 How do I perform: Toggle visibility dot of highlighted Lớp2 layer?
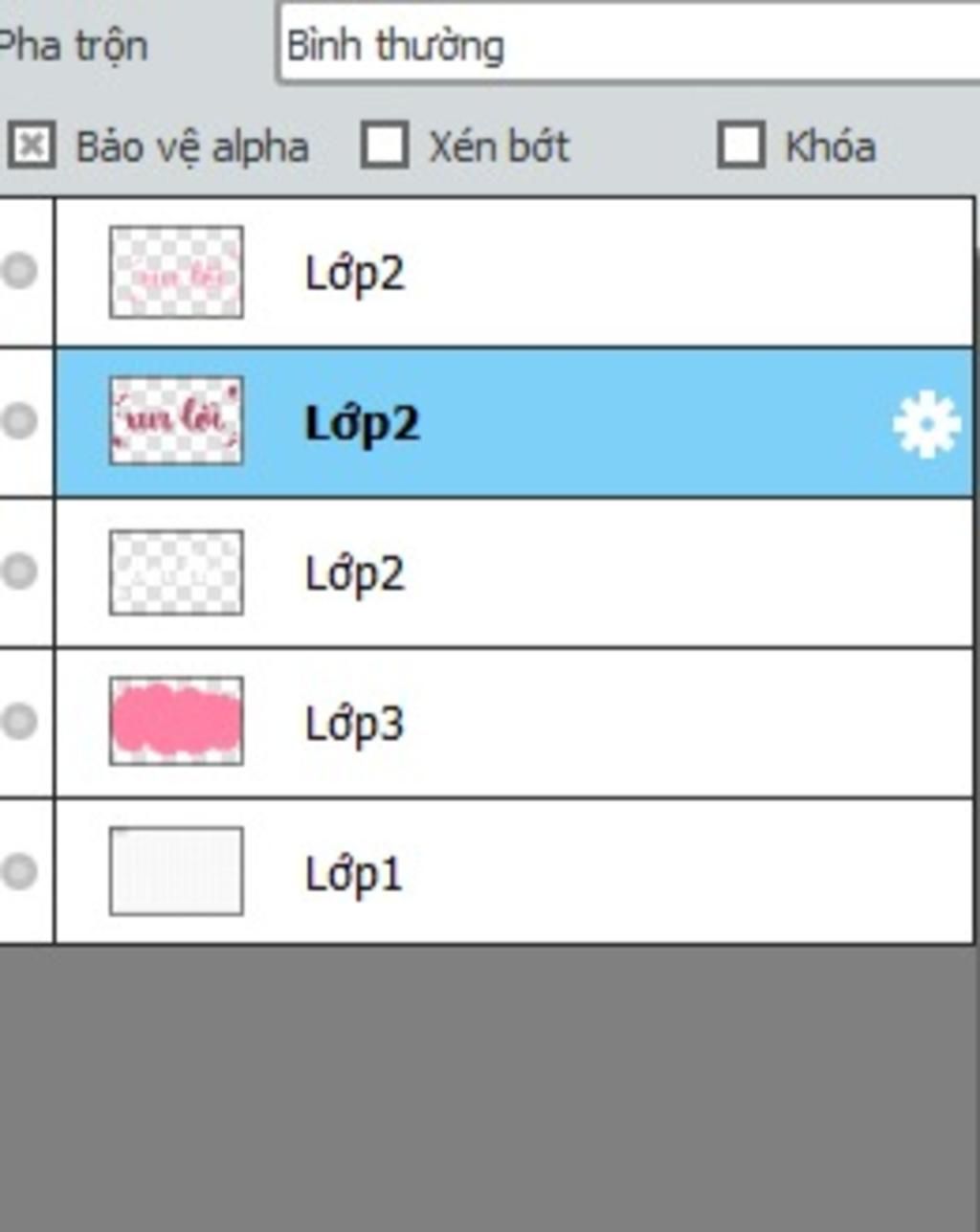[x=18, y=421]
